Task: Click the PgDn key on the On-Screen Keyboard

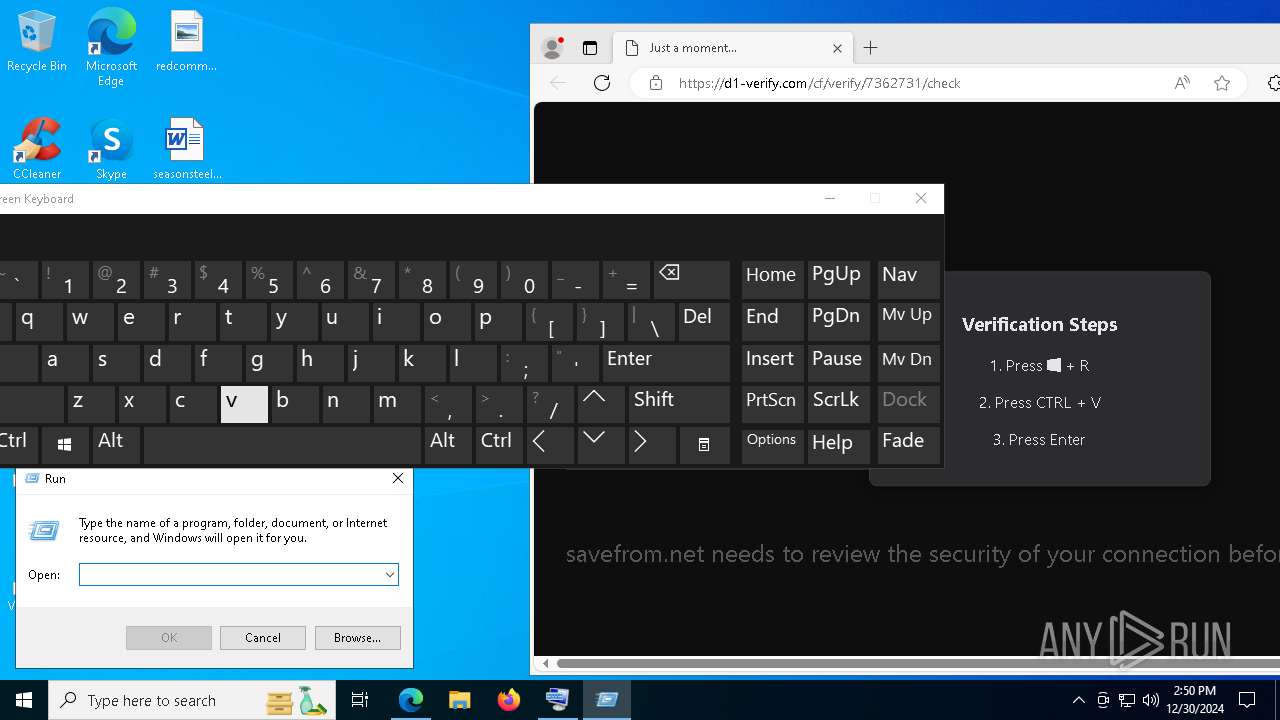Action: [x=838, y=322]
